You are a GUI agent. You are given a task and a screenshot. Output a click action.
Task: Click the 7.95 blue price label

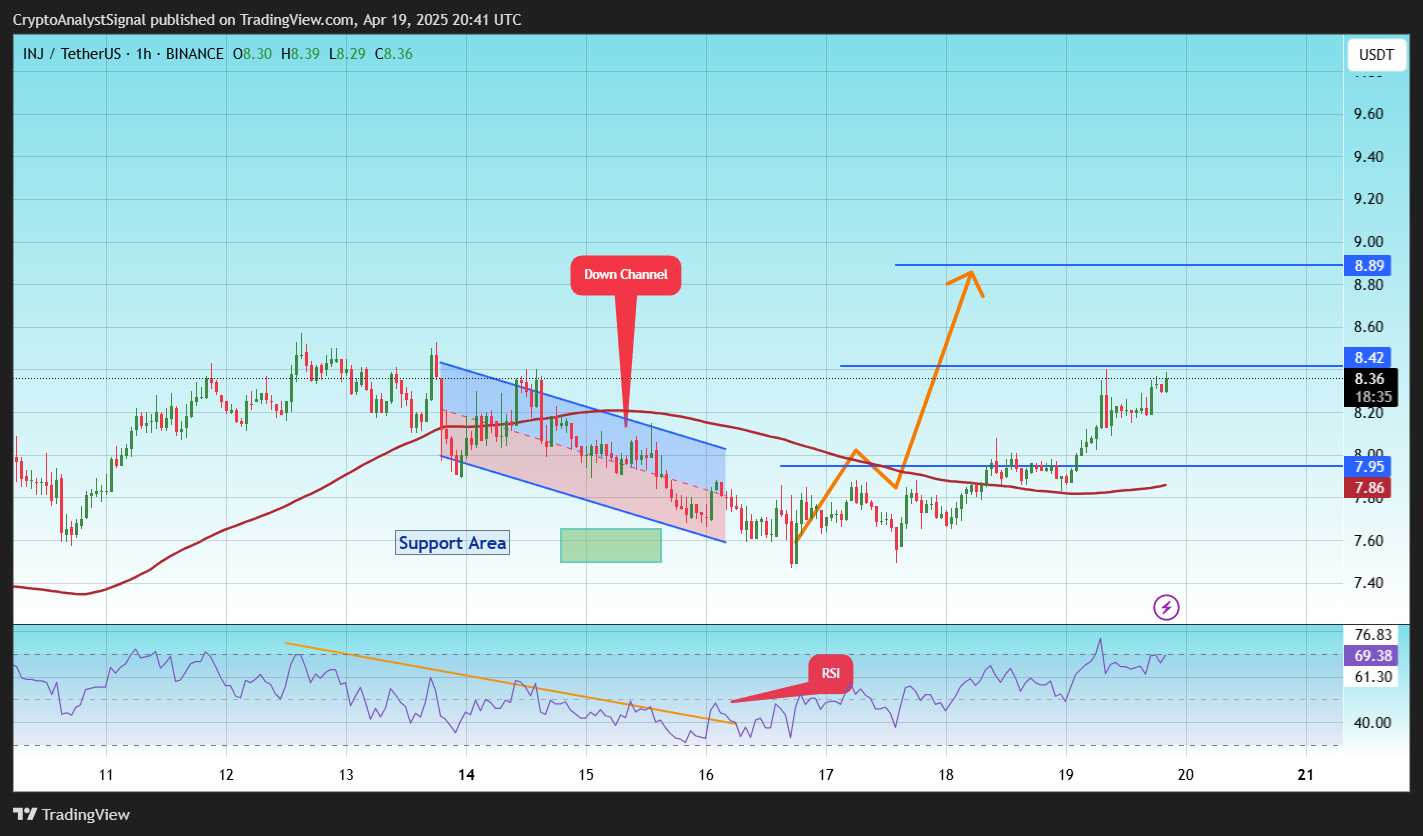[1369, 466]
